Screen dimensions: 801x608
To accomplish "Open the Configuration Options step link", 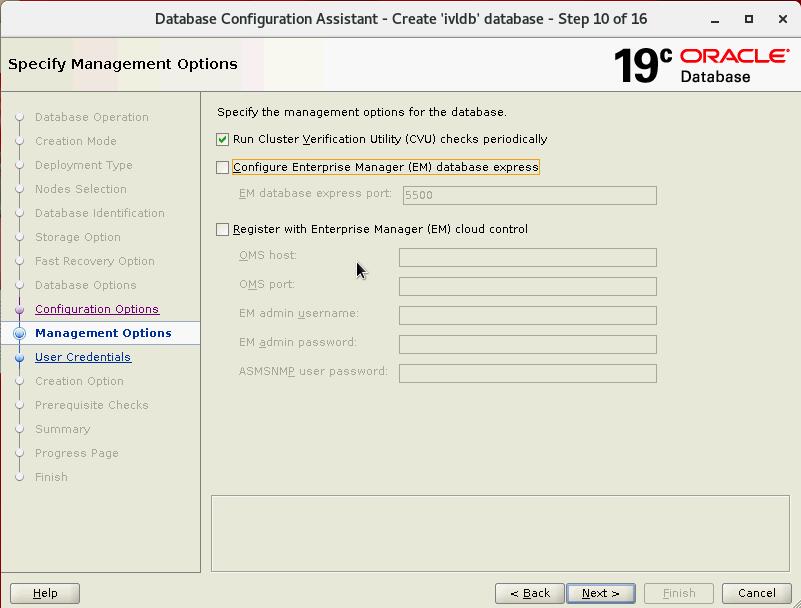I will (97, 310).
